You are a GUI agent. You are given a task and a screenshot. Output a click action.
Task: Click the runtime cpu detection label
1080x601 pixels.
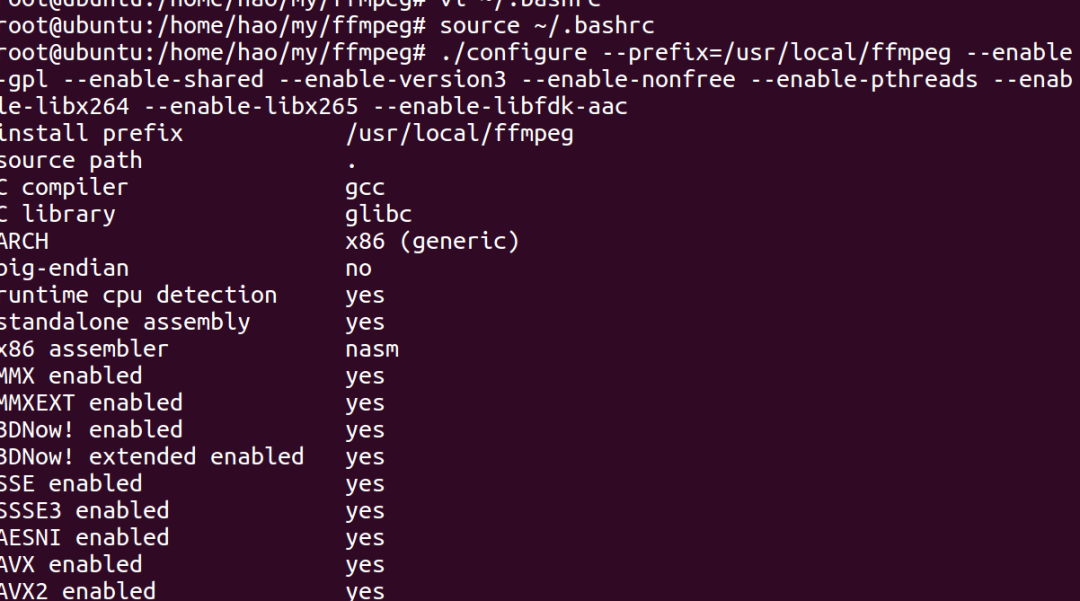138,295
